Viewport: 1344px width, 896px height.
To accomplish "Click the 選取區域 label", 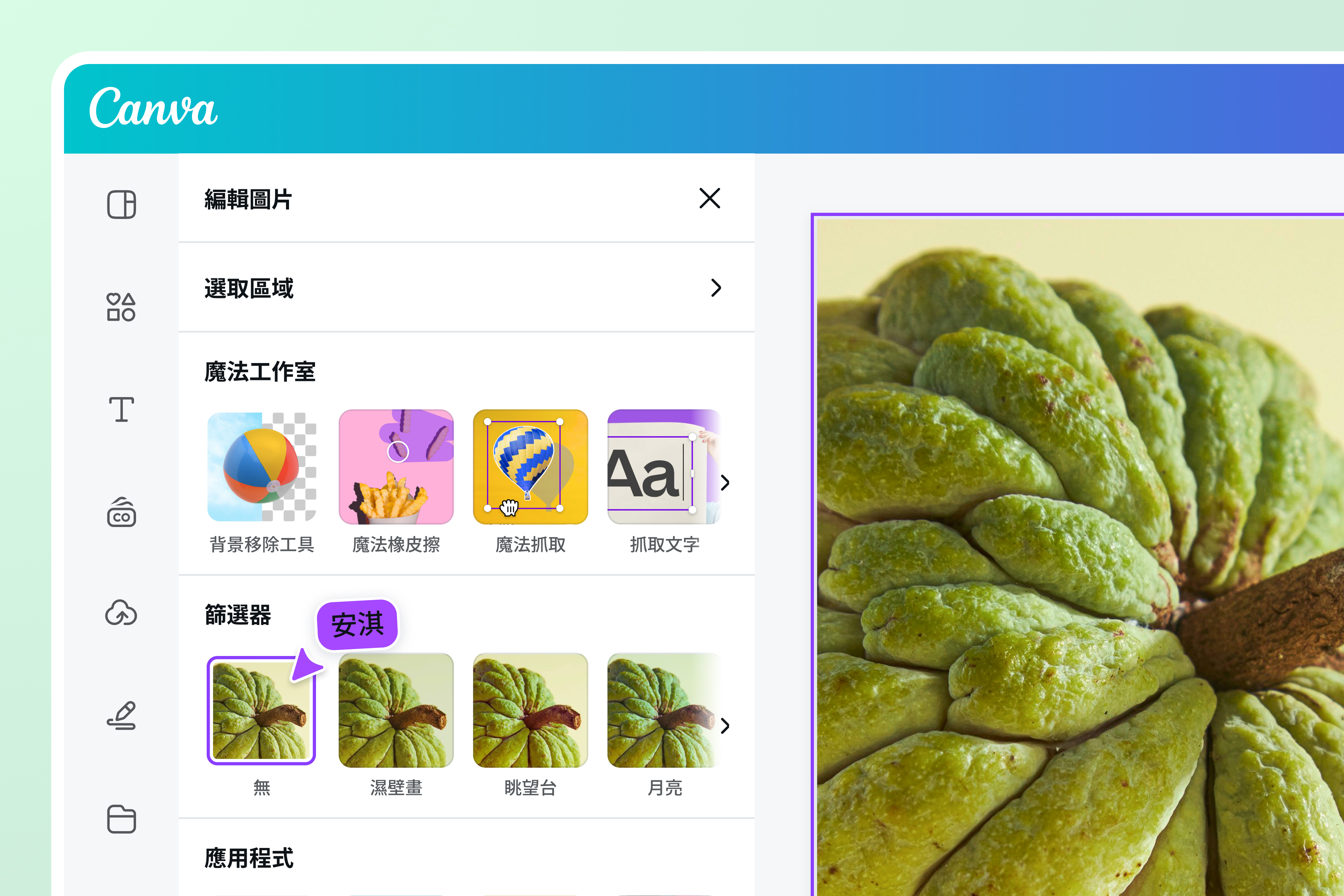I will (249, 288).
